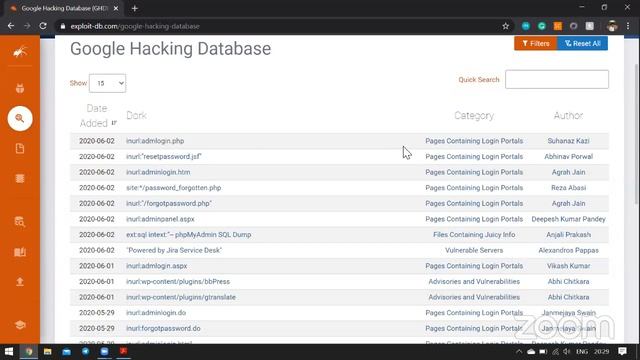
Task: Click the Submissions upload arrow icon
Action: [x=20, y=282]
